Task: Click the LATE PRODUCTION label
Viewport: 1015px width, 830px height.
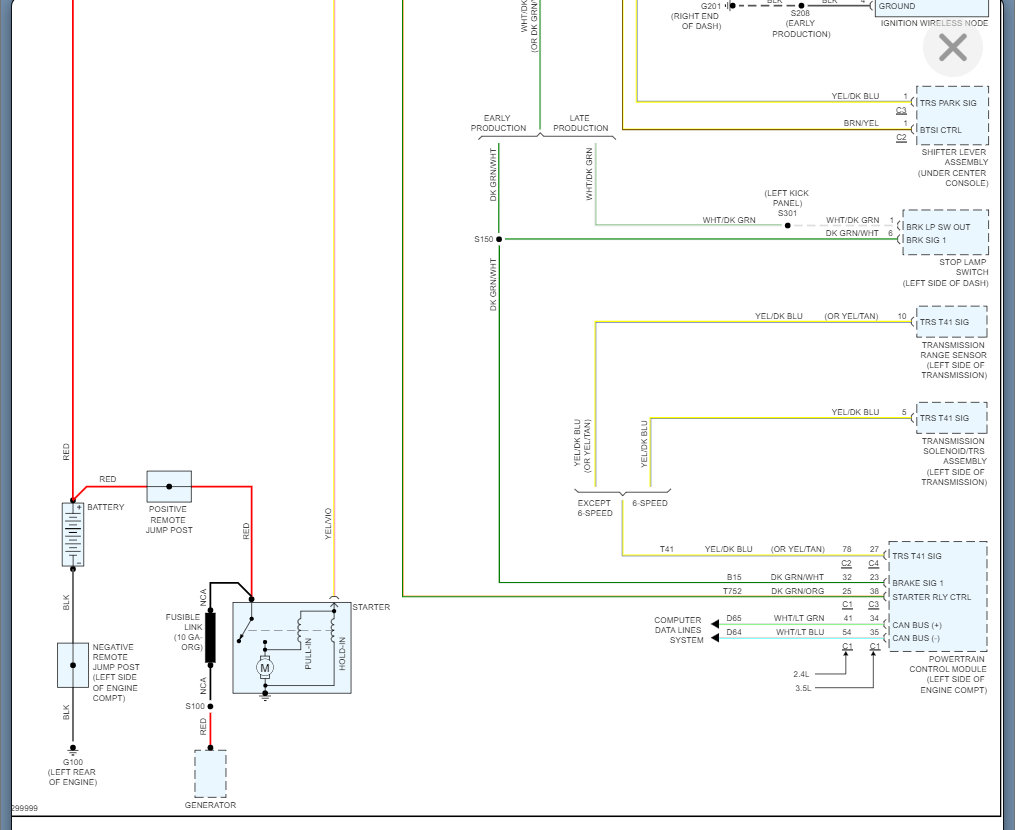Action: [580, 123]
